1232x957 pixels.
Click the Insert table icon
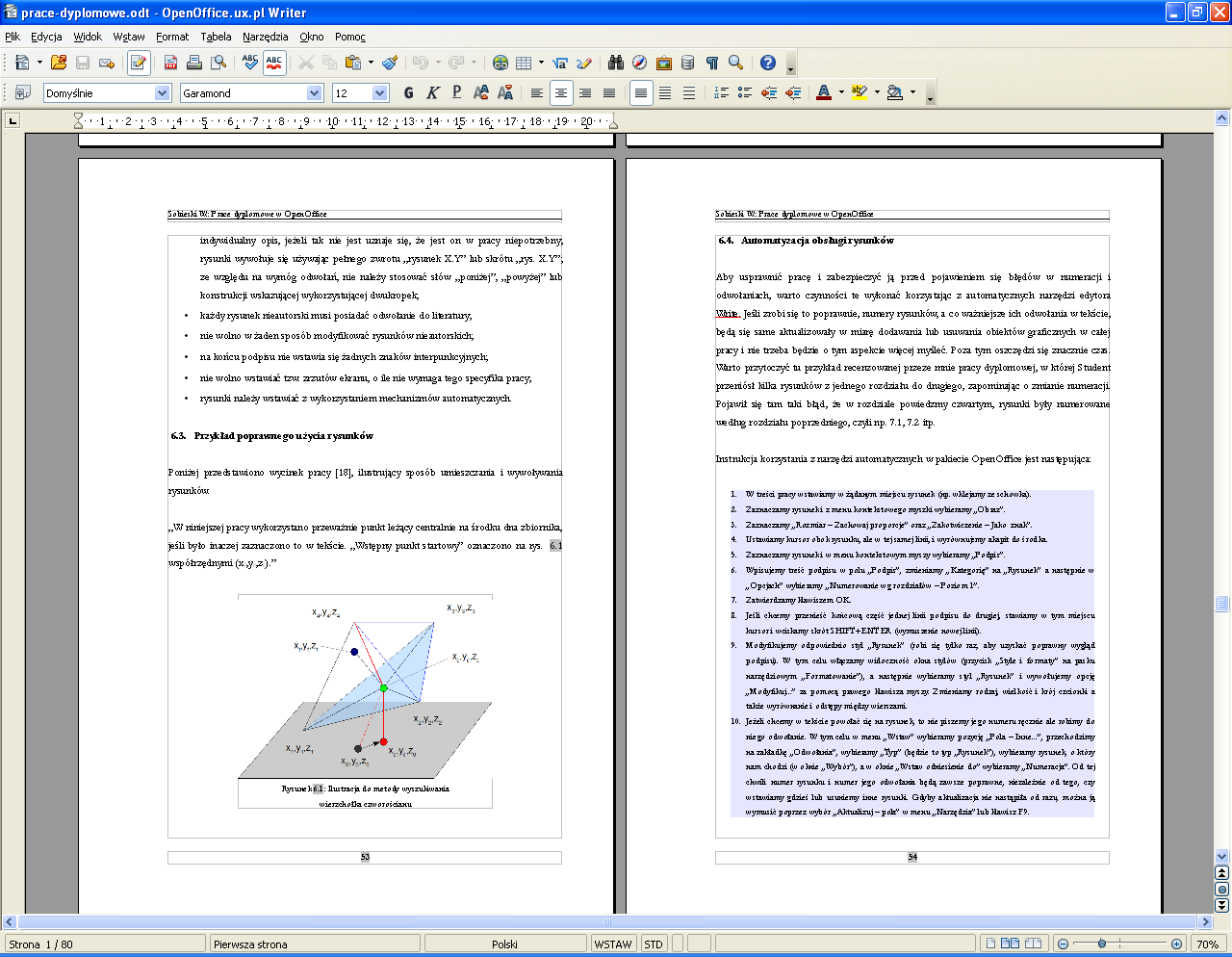[524, 63]
